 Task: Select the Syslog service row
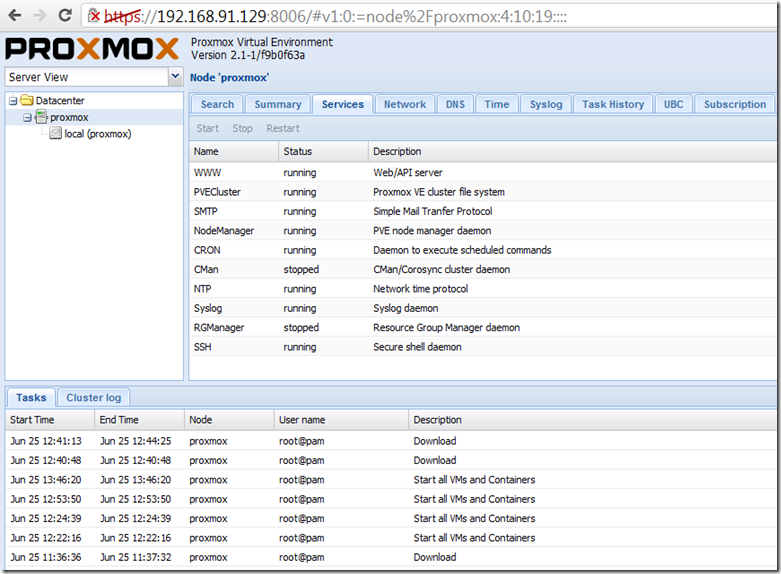point(483,308)
